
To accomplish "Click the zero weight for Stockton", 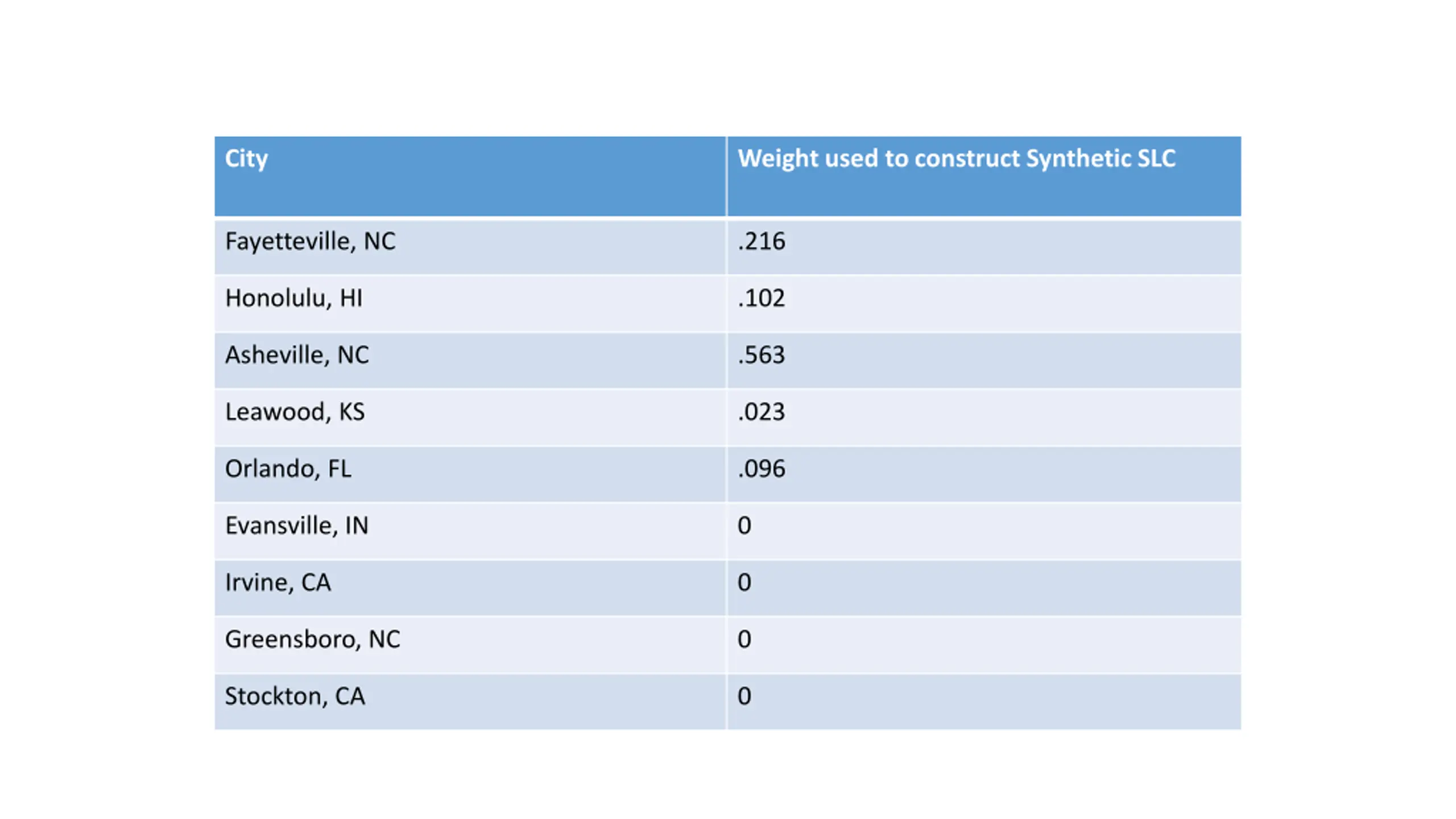I will point(744,696).
